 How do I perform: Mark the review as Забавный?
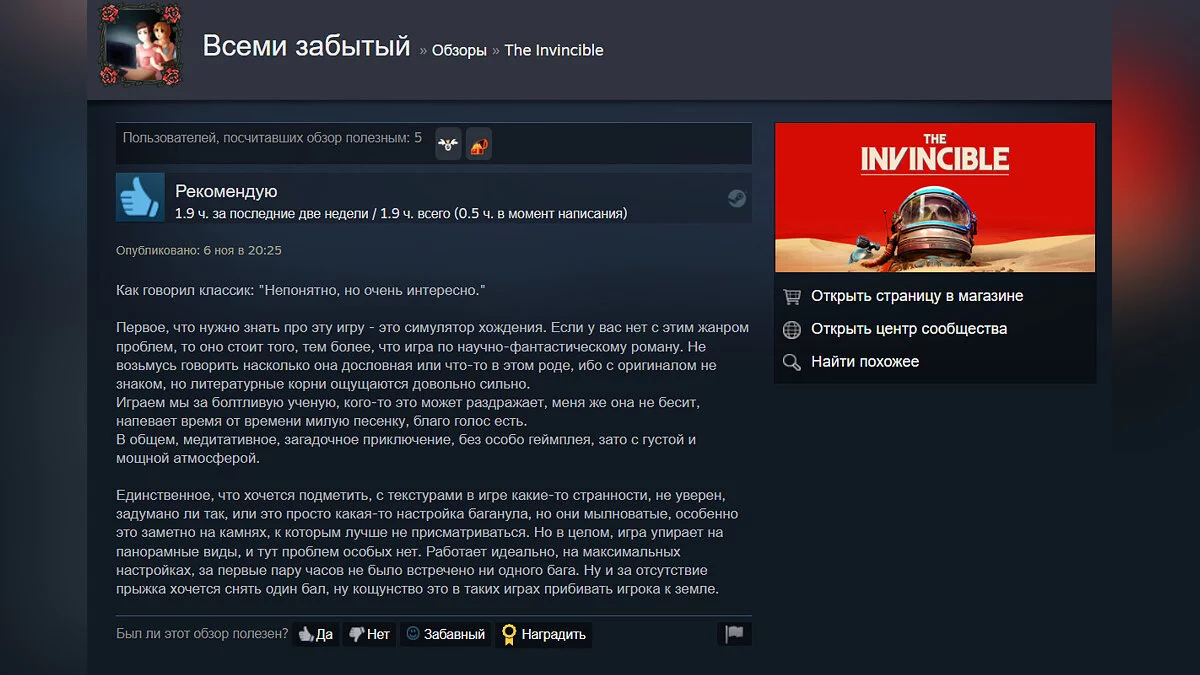446,634
